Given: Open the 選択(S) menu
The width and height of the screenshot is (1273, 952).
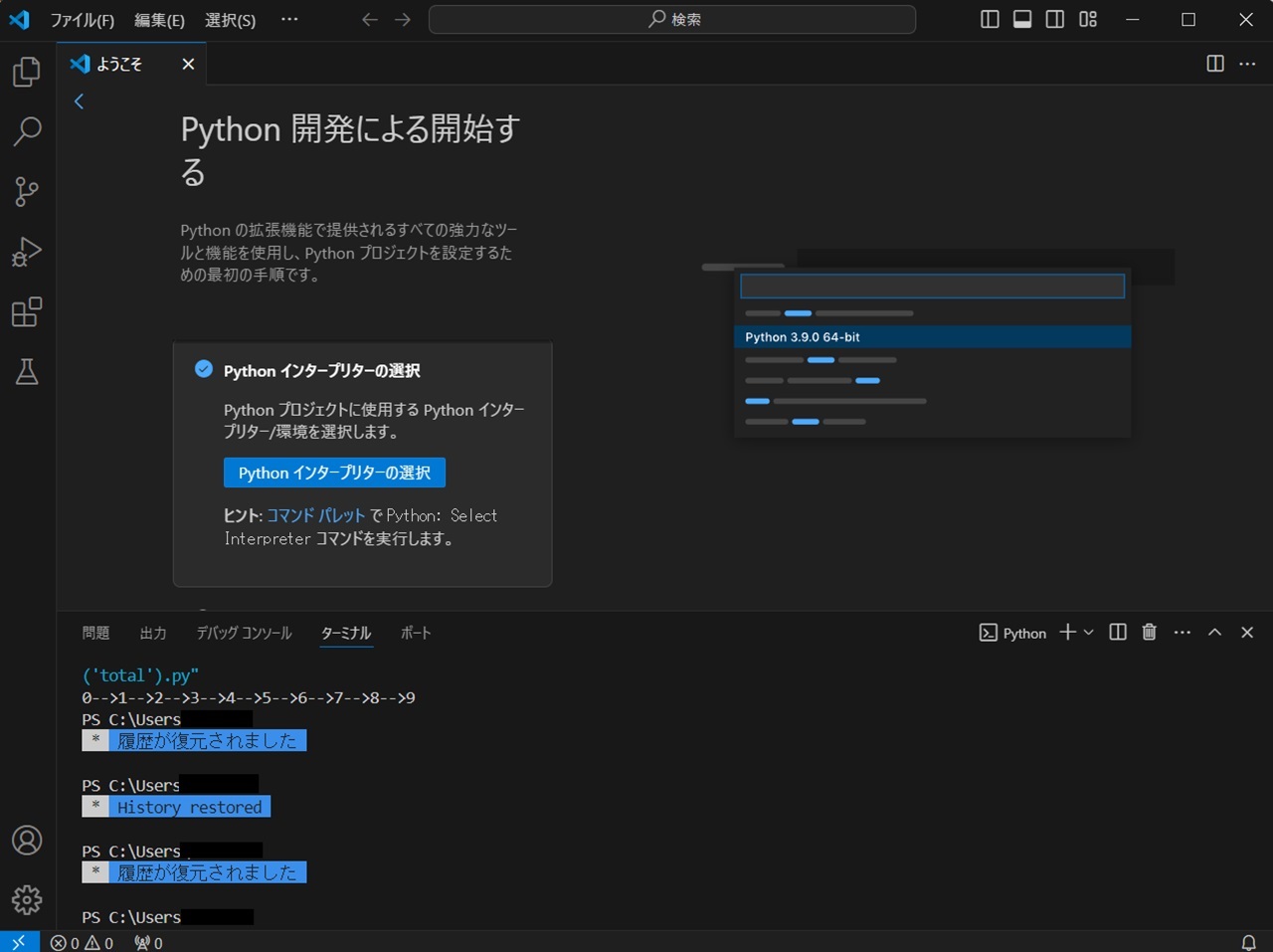Looking at the screenshot, I should click(x=230, y=20).
